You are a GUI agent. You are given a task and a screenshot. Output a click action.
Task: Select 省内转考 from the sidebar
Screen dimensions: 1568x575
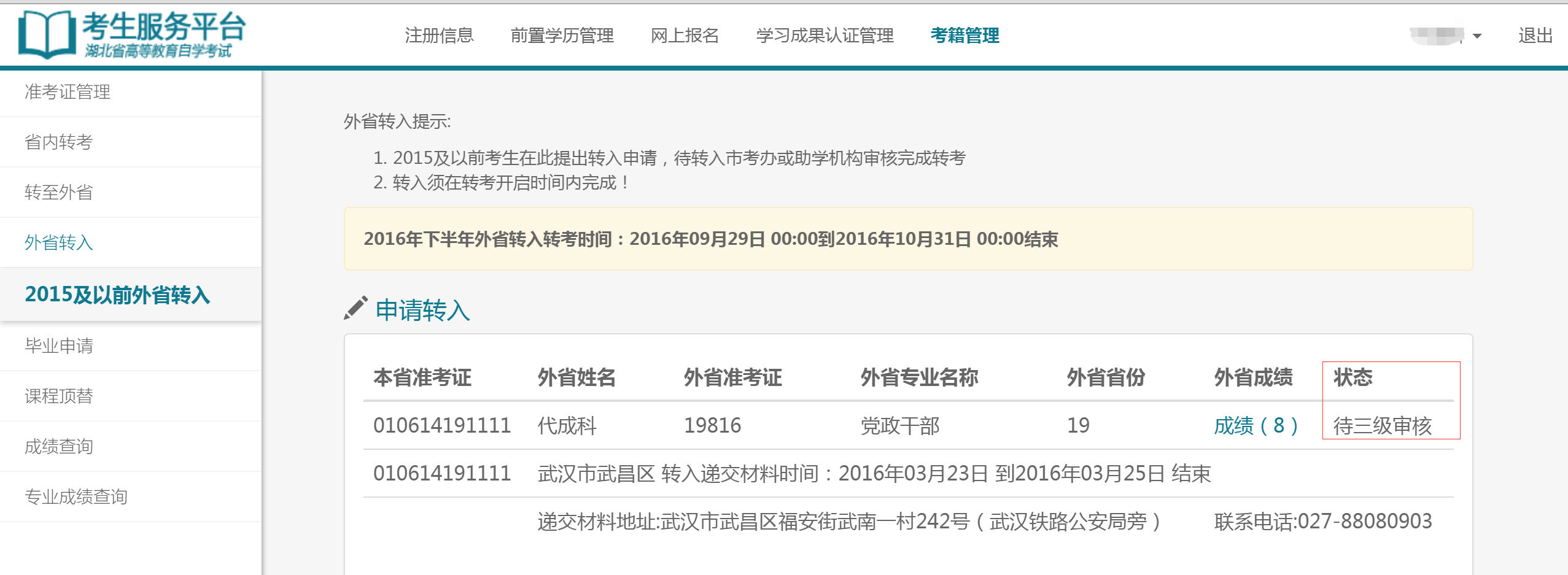pos(59,142)
